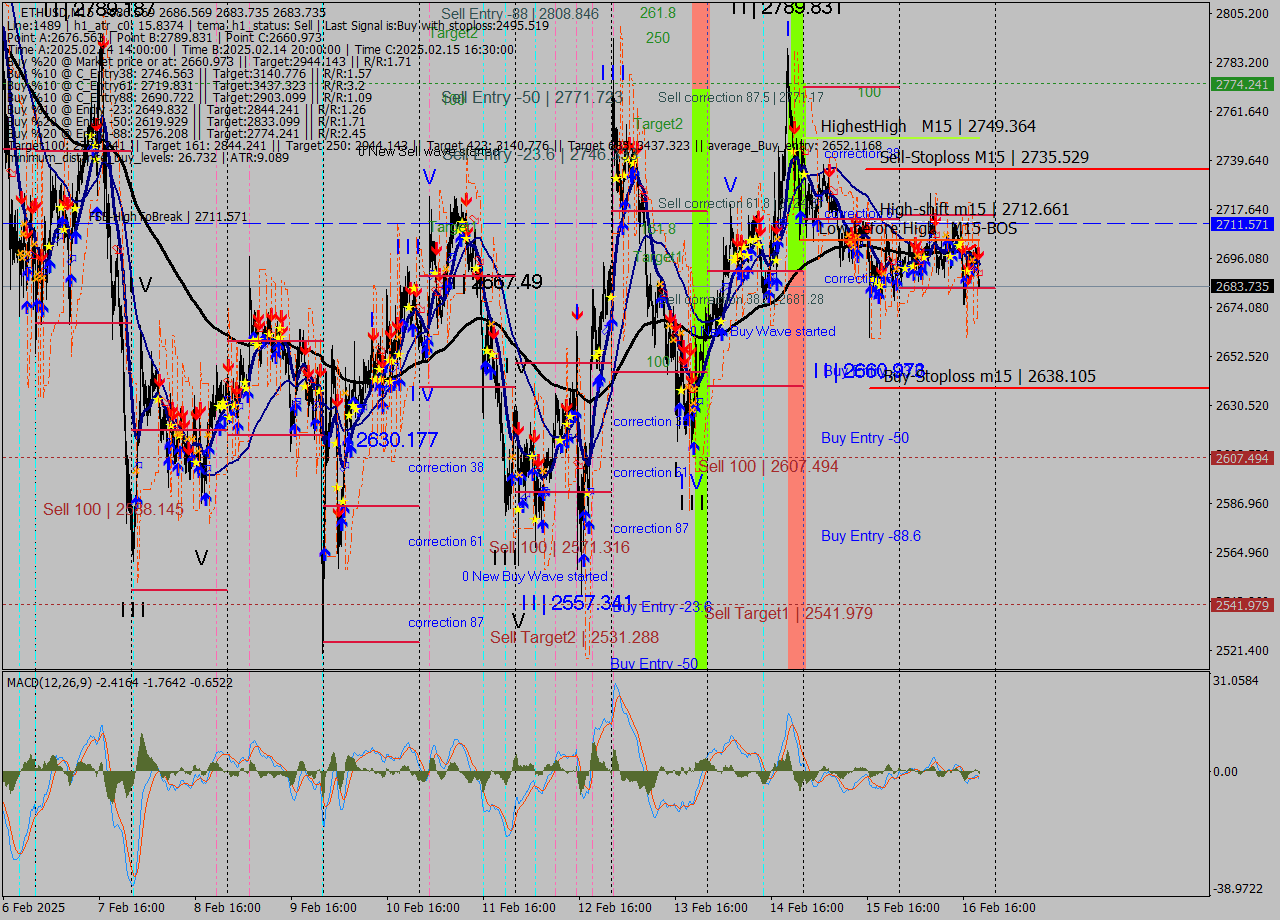1280x920 pixels.
Task: Select the Buy Wave started annotation
Action: tap(778, 331)
